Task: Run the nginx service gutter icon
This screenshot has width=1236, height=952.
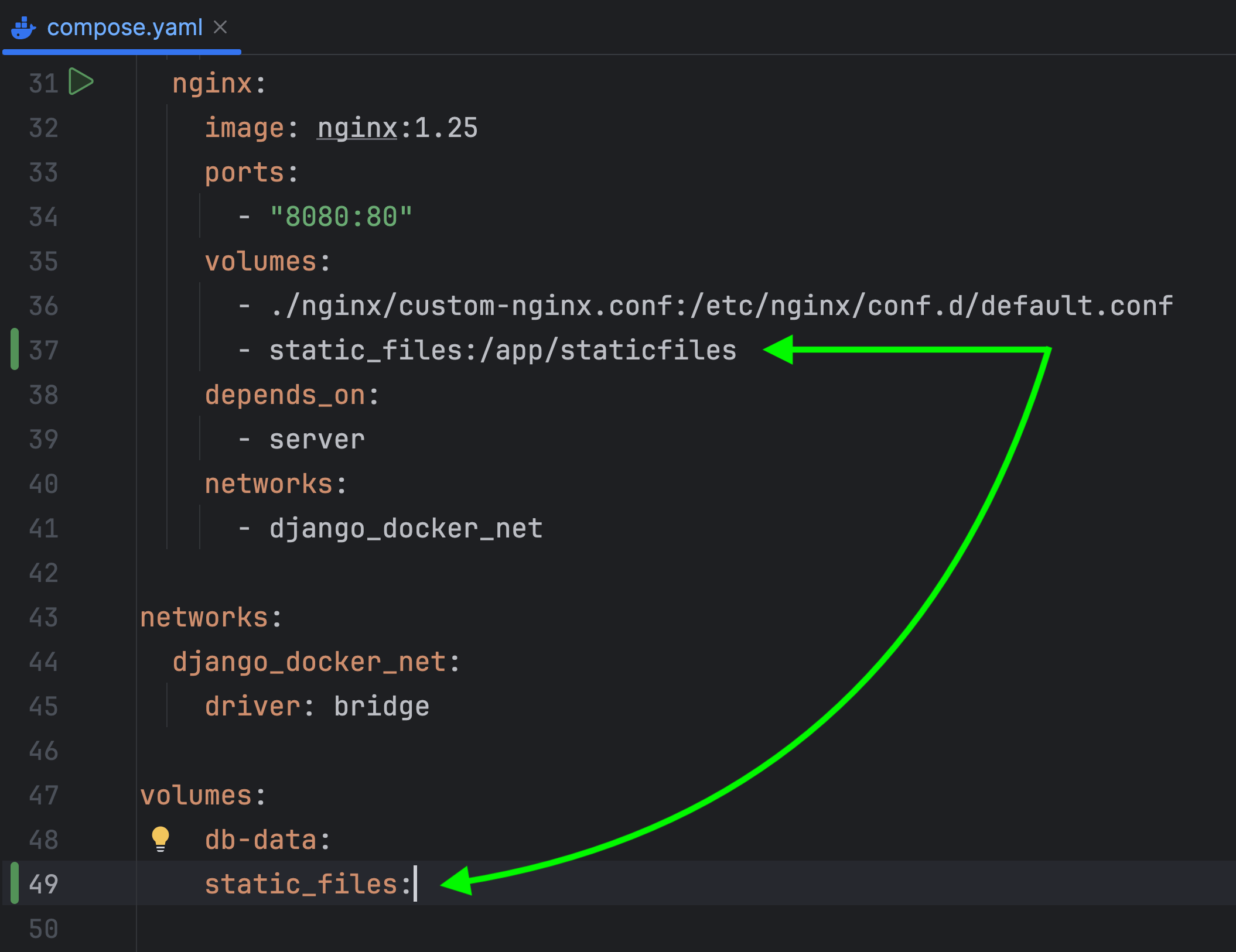Action: click(81, 81)
